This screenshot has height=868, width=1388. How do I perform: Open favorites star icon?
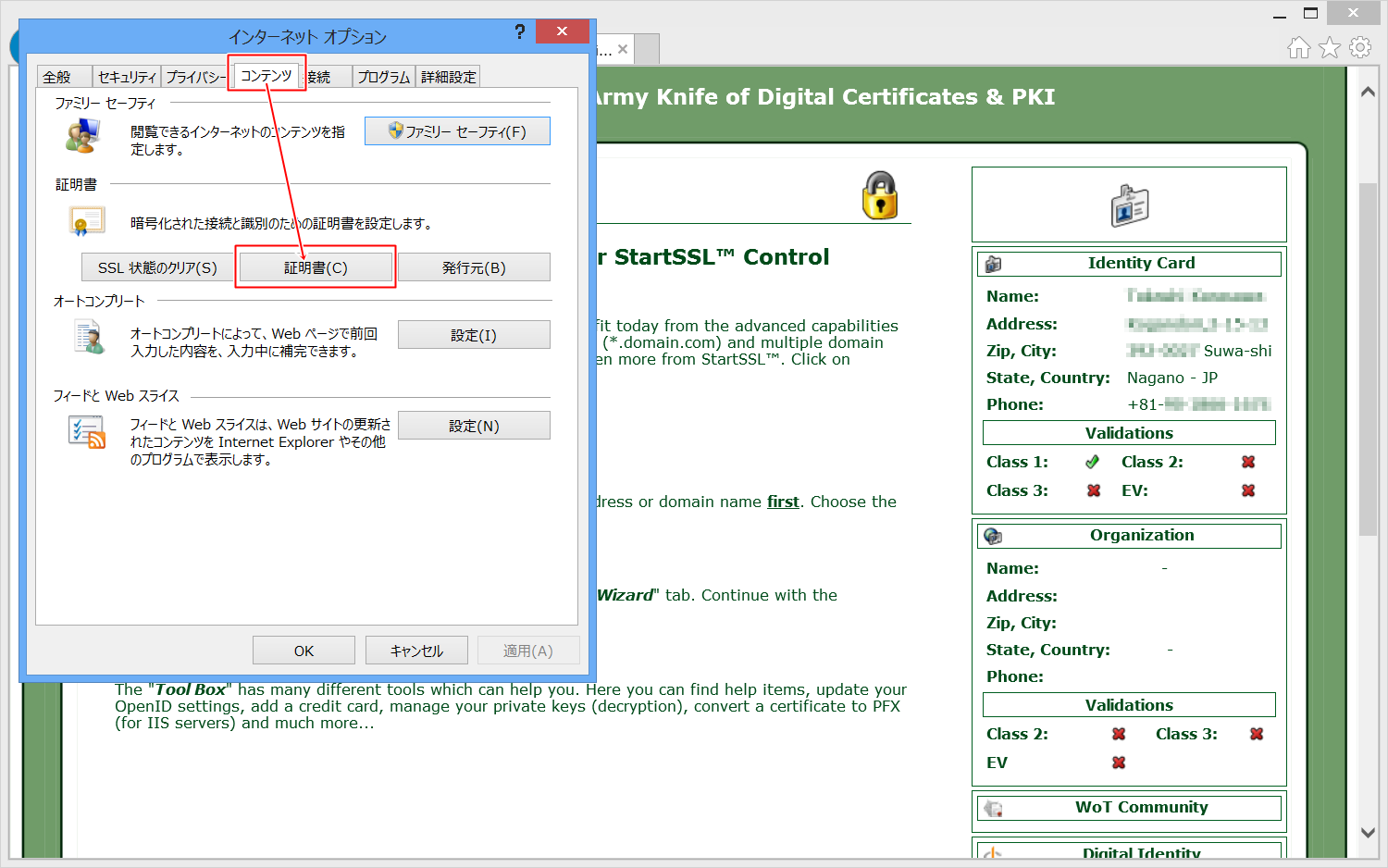[x=1330, y=47]
